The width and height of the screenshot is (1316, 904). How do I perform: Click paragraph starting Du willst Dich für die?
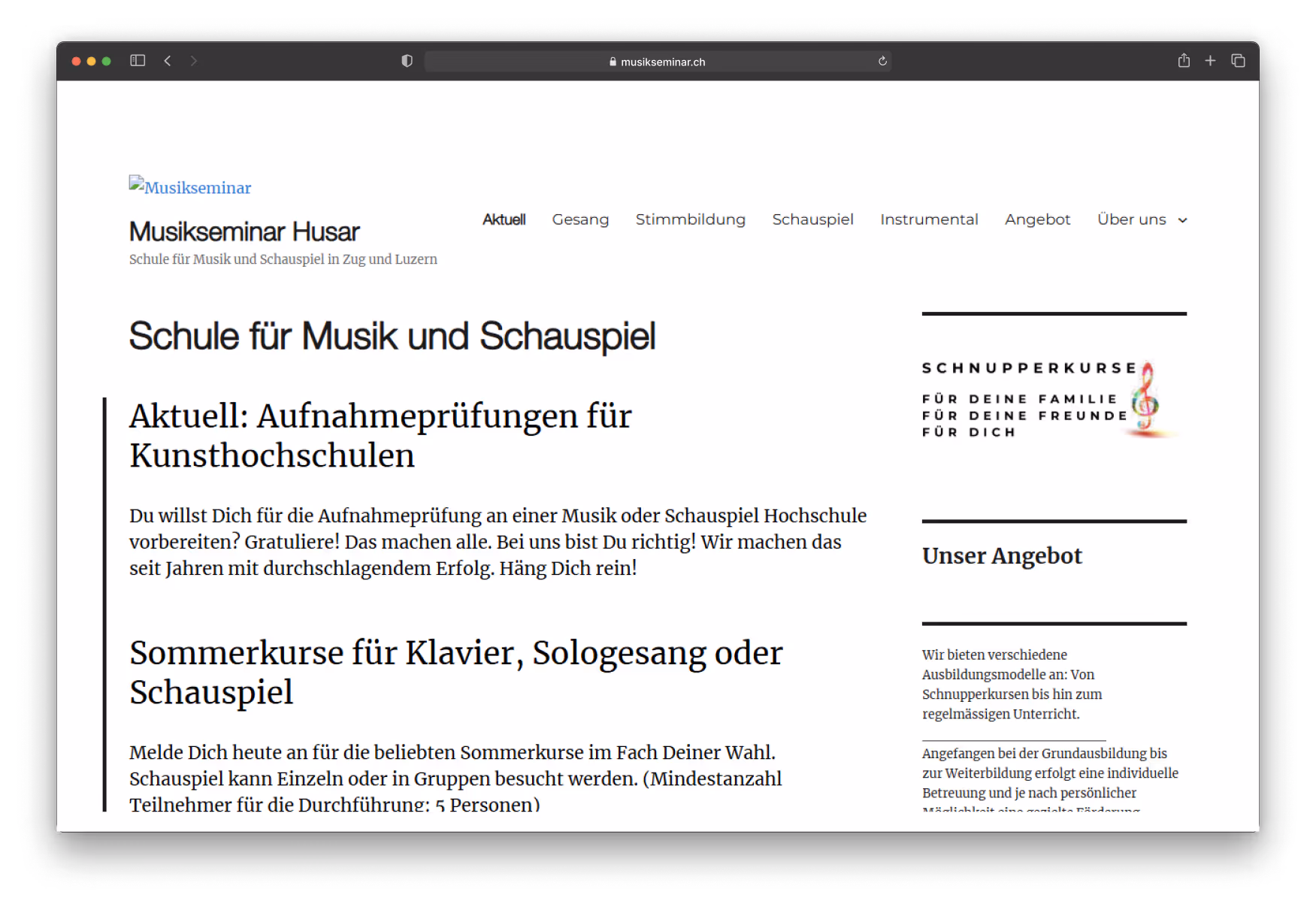[498, 542]
